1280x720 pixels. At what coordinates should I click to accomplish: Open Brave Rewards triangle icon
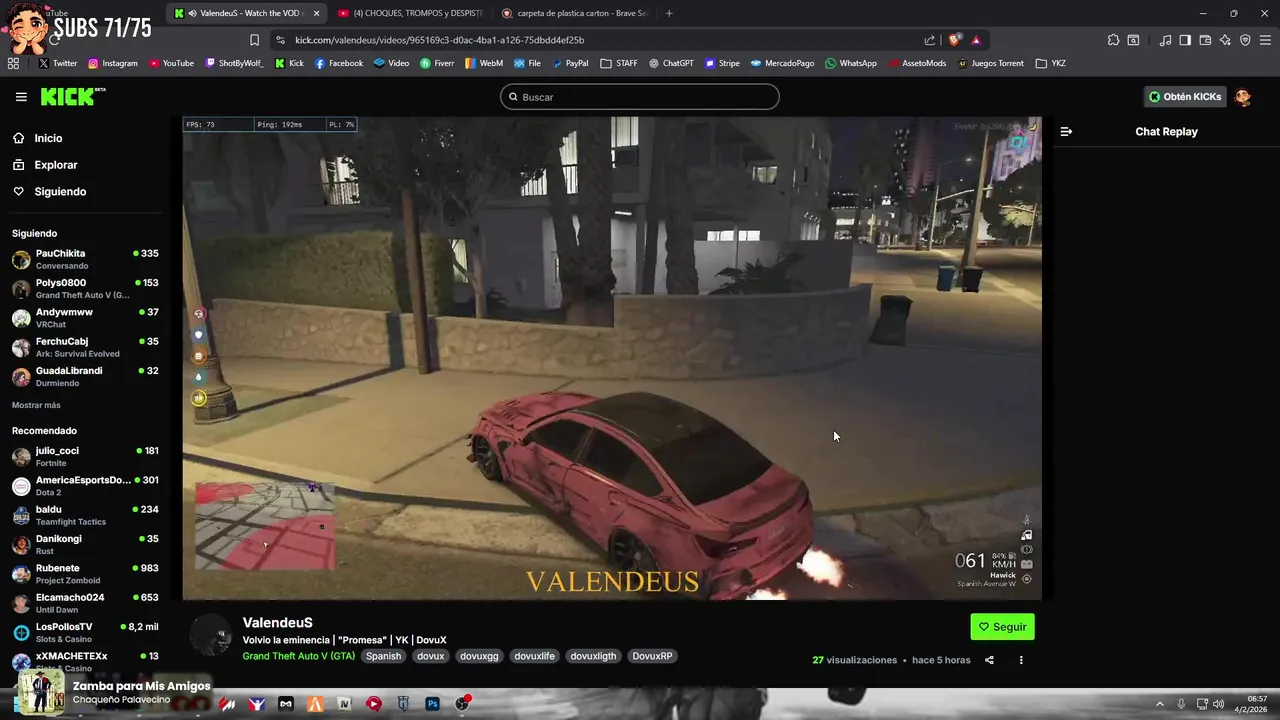point(976,40)
